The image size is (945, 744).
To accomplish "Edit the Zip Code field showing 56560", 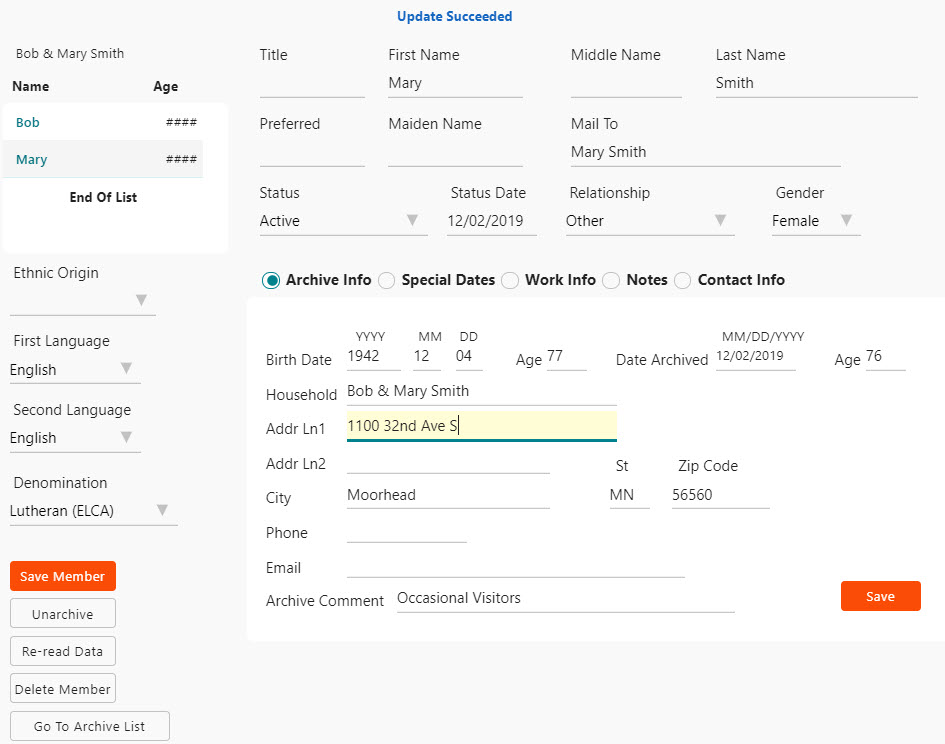I will point(721,496).
